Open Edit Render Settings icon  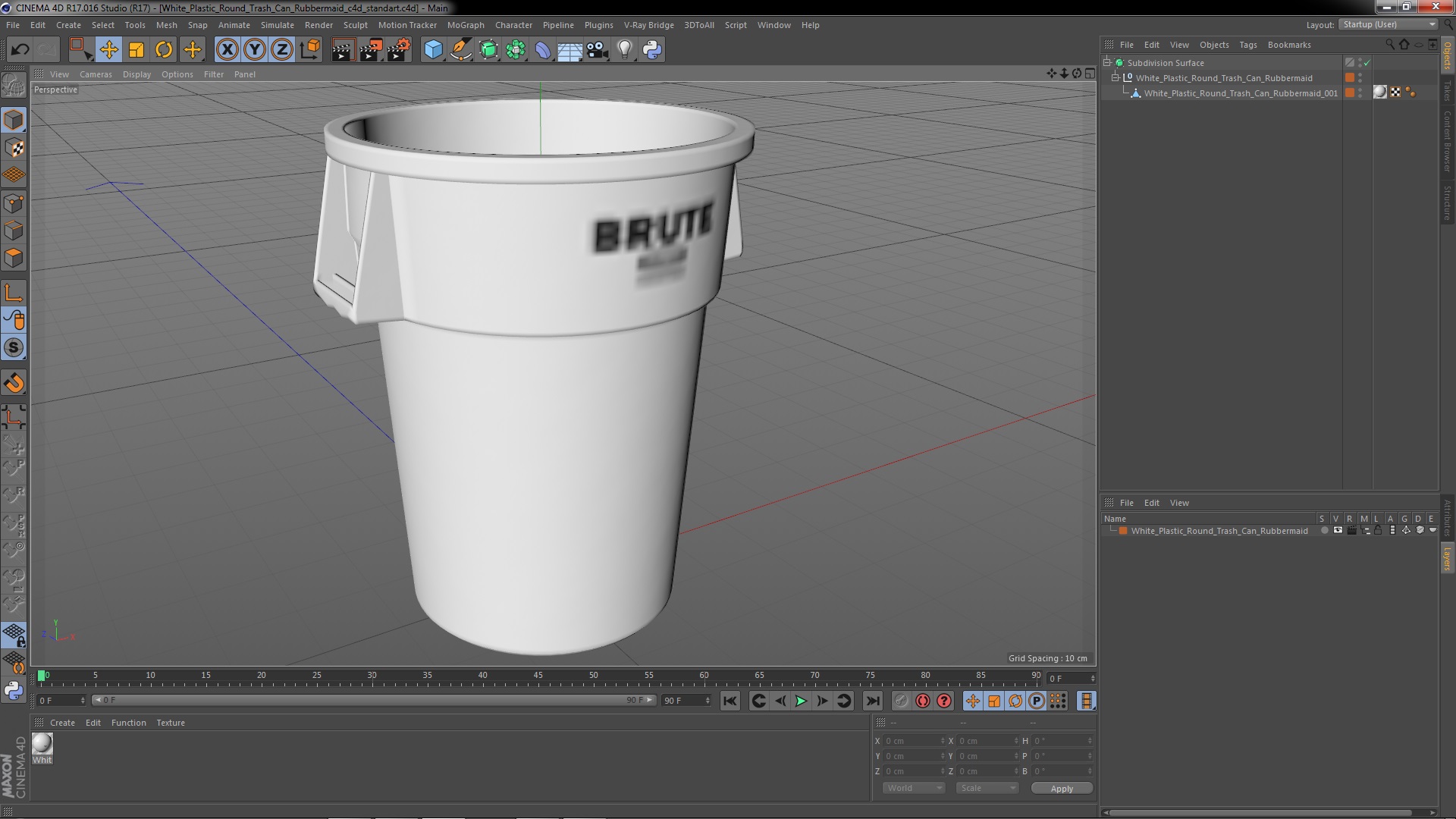click(x=399, y=50)
